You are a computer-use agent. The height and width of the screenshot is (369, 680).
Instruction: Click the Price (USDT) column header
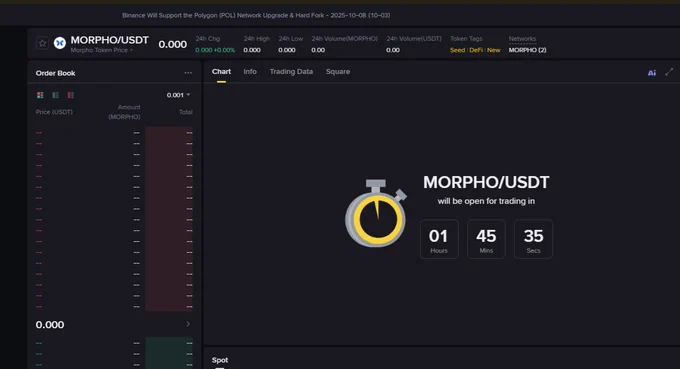click(x=54, y=112)
